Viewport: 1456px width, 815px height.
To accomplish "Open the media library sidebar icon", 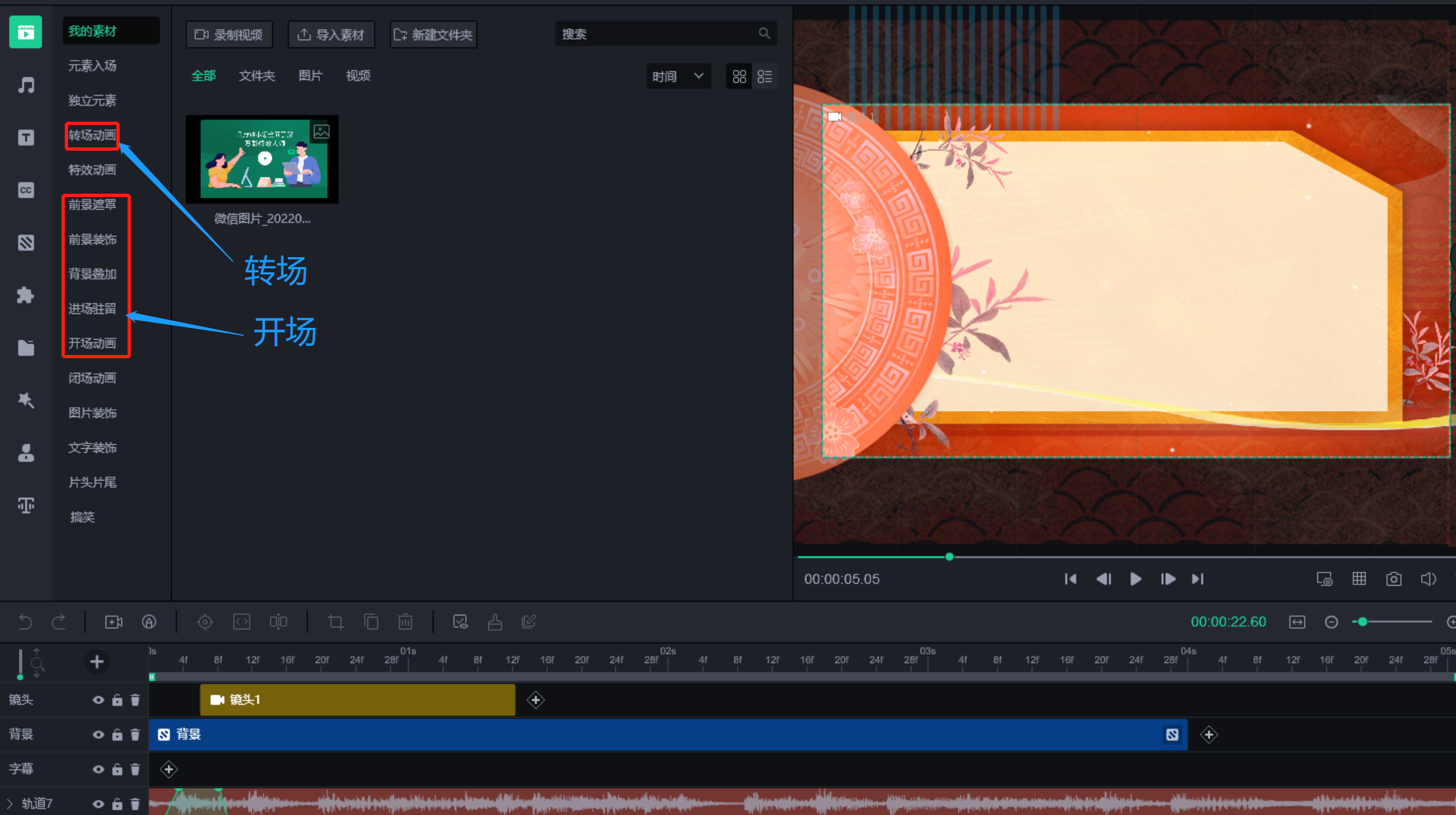I will tap(26, 32).
